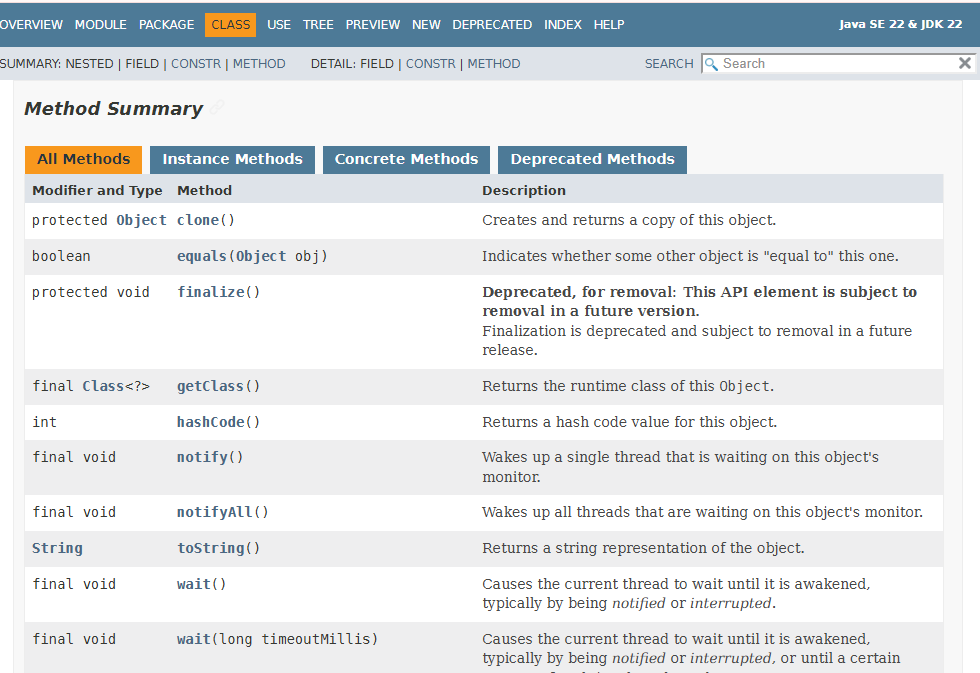
Task: Switch to Instance Methods tab
Action: point(232,159)
